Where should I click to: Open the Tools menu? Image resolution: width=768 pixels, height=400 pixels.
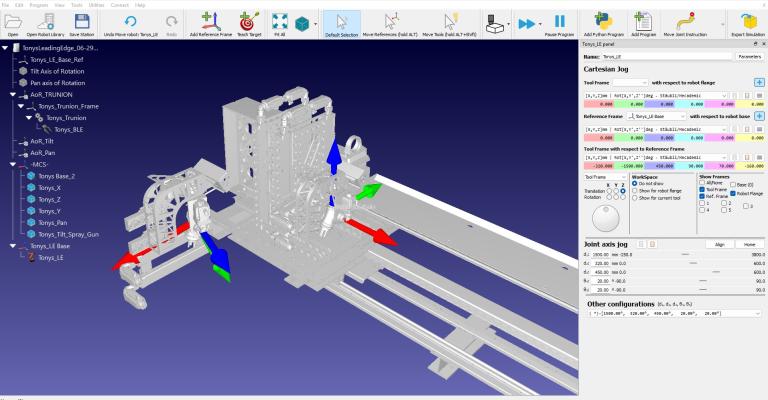point(77,5)
